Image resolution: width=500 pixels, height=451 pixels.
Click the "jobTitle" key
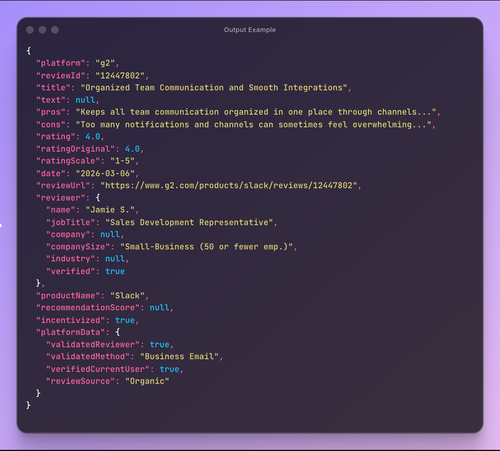[x=71, y=222]
